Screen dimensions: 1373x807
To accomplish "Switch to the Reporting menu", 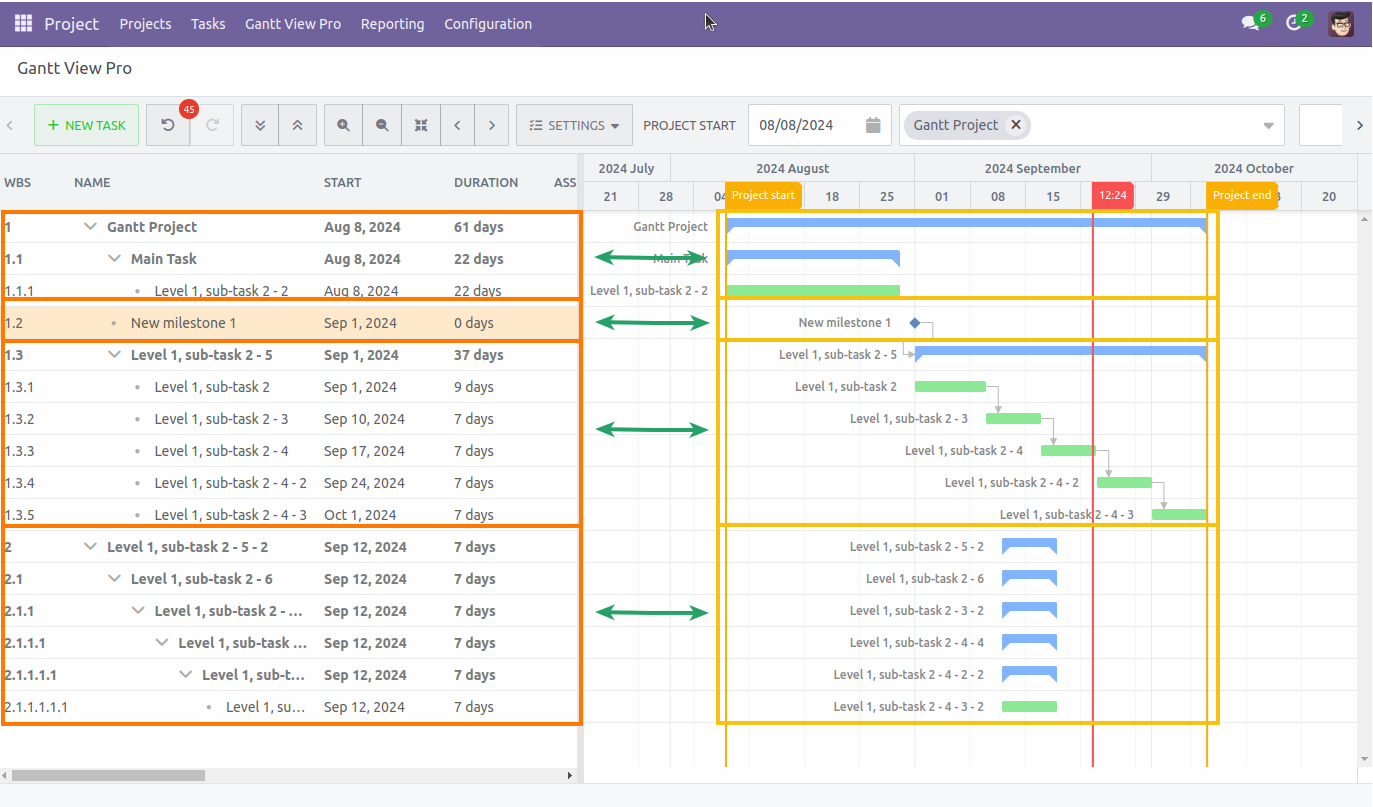I will pyautogui.click(x=392, y=23).
